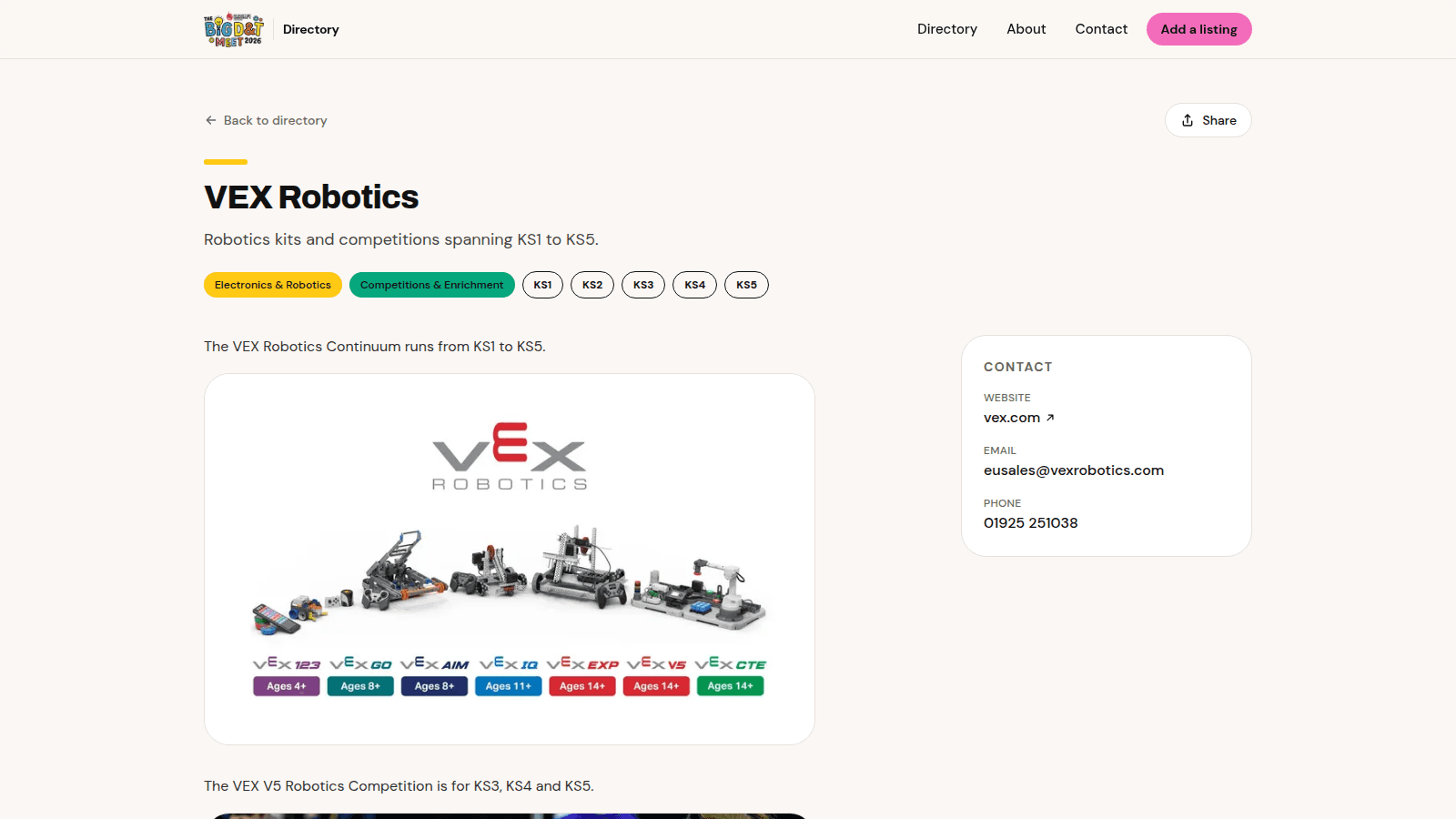
Task: Select the KS2 tag
Action: [592, 285]
